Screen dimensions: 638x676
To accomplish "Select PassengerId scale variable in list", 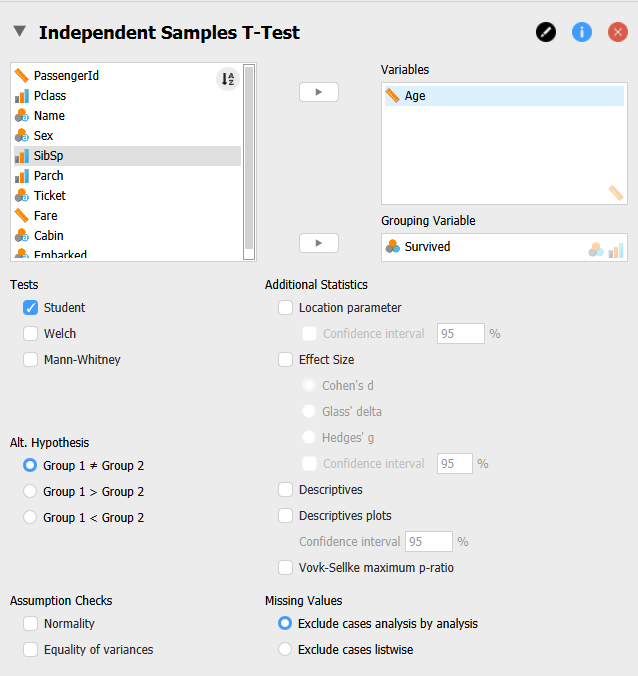I will (66, 76).
